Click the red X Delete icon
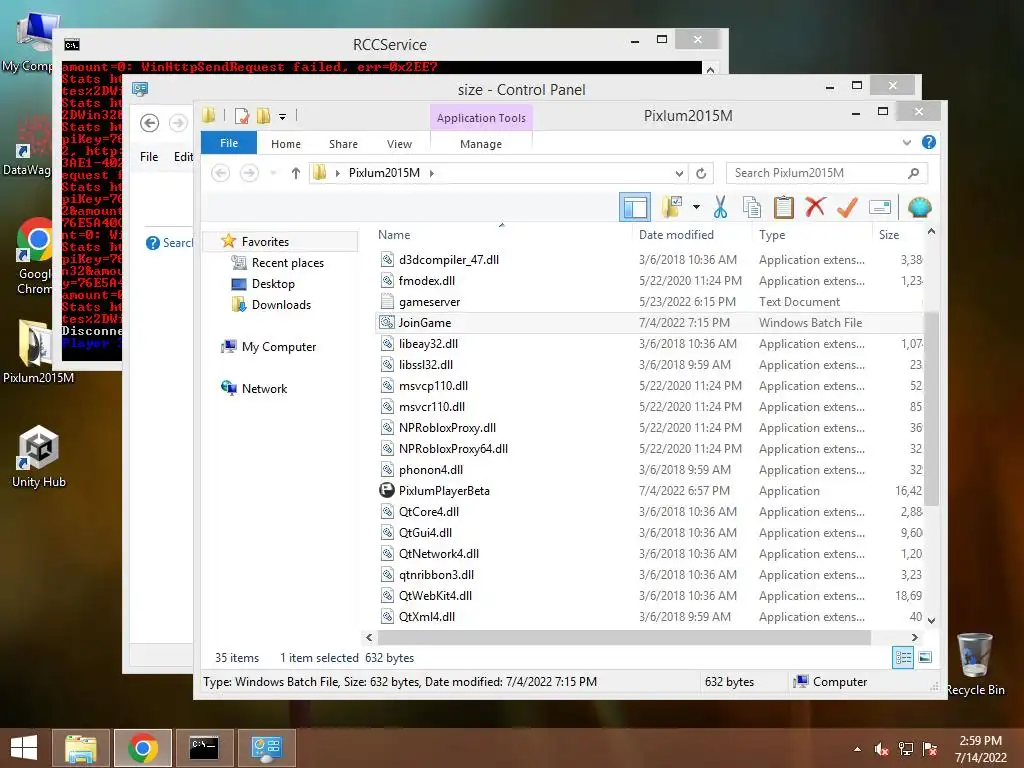Screen dimensions: 1024x768 coord(815,208)
